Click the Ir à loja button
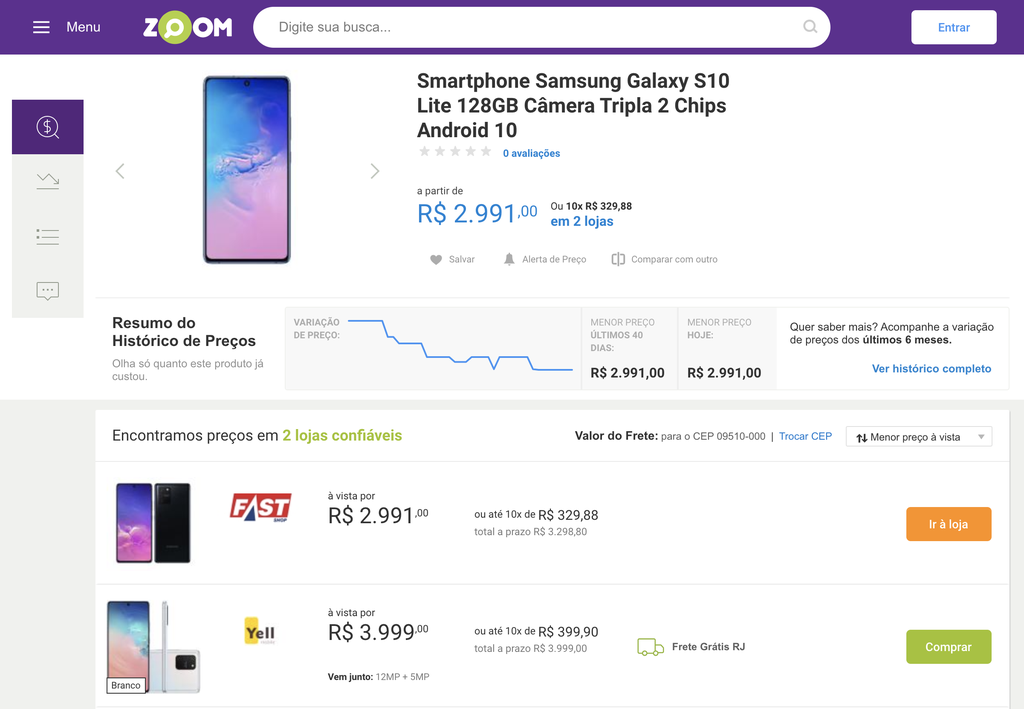 click(x=948, y=524)
